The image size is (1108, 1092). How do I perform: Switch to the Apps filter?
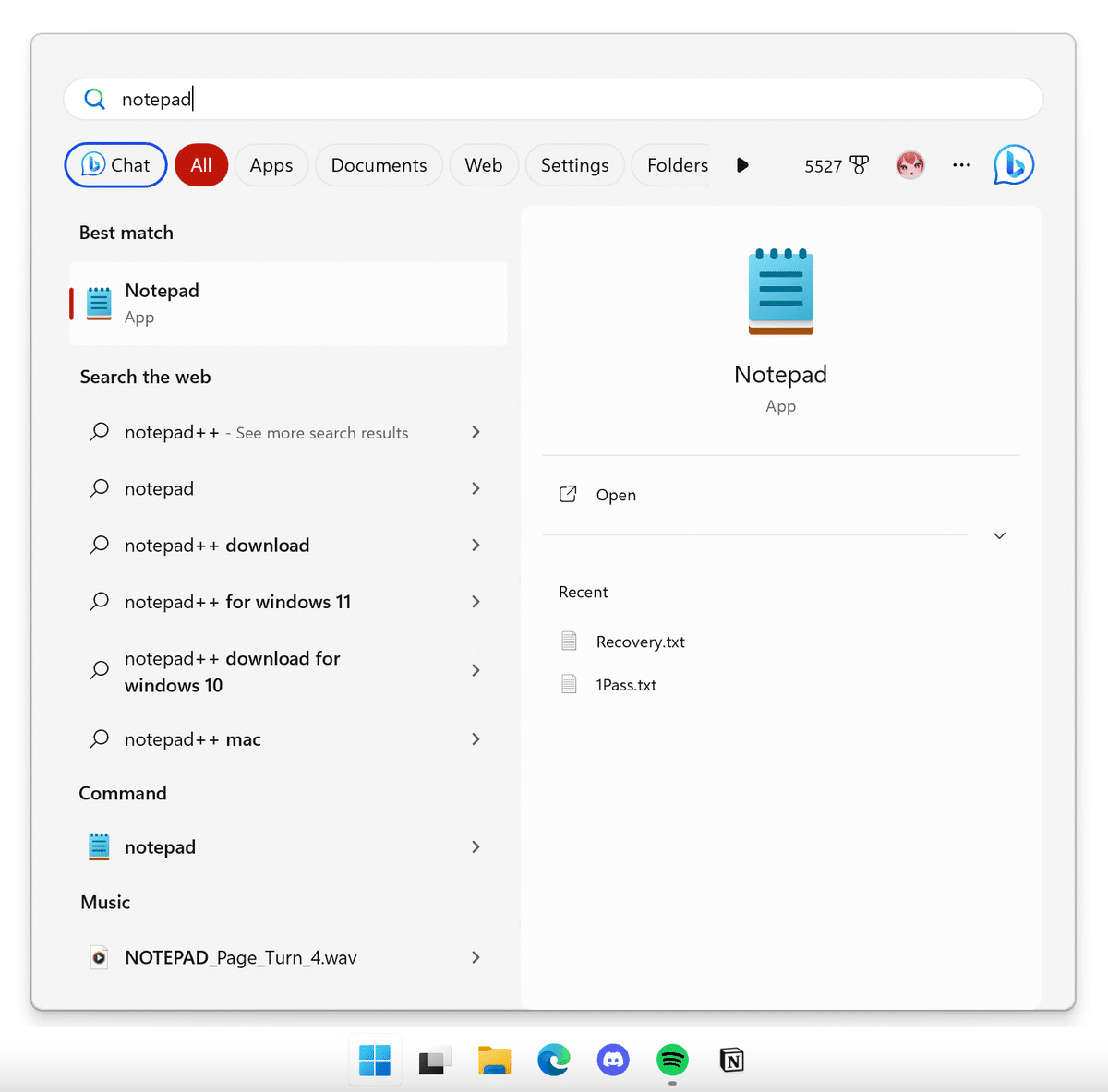pos(271,165)
